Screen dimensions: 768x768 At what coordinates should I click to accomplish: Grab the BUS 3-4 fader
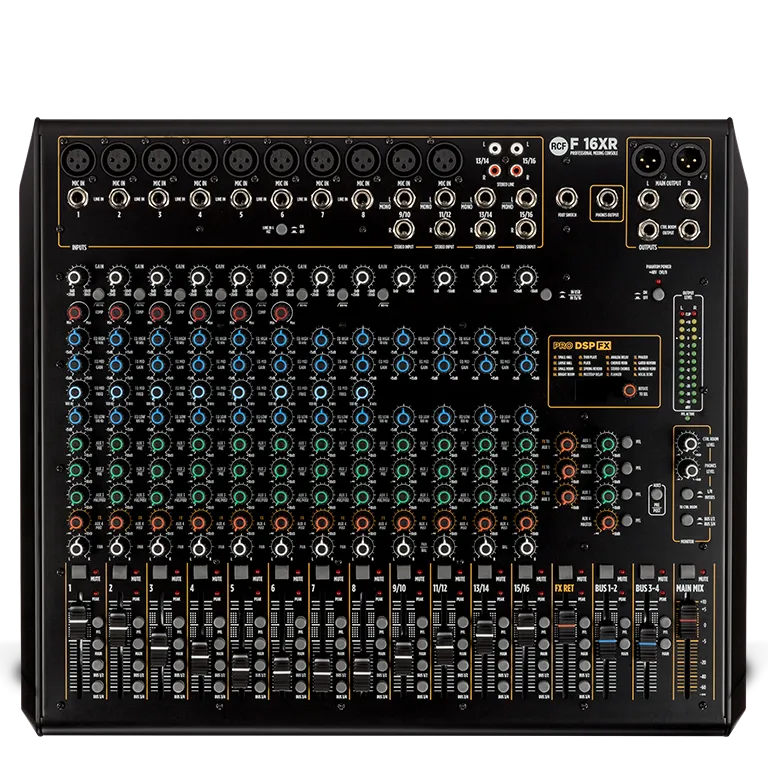(647, 644)
